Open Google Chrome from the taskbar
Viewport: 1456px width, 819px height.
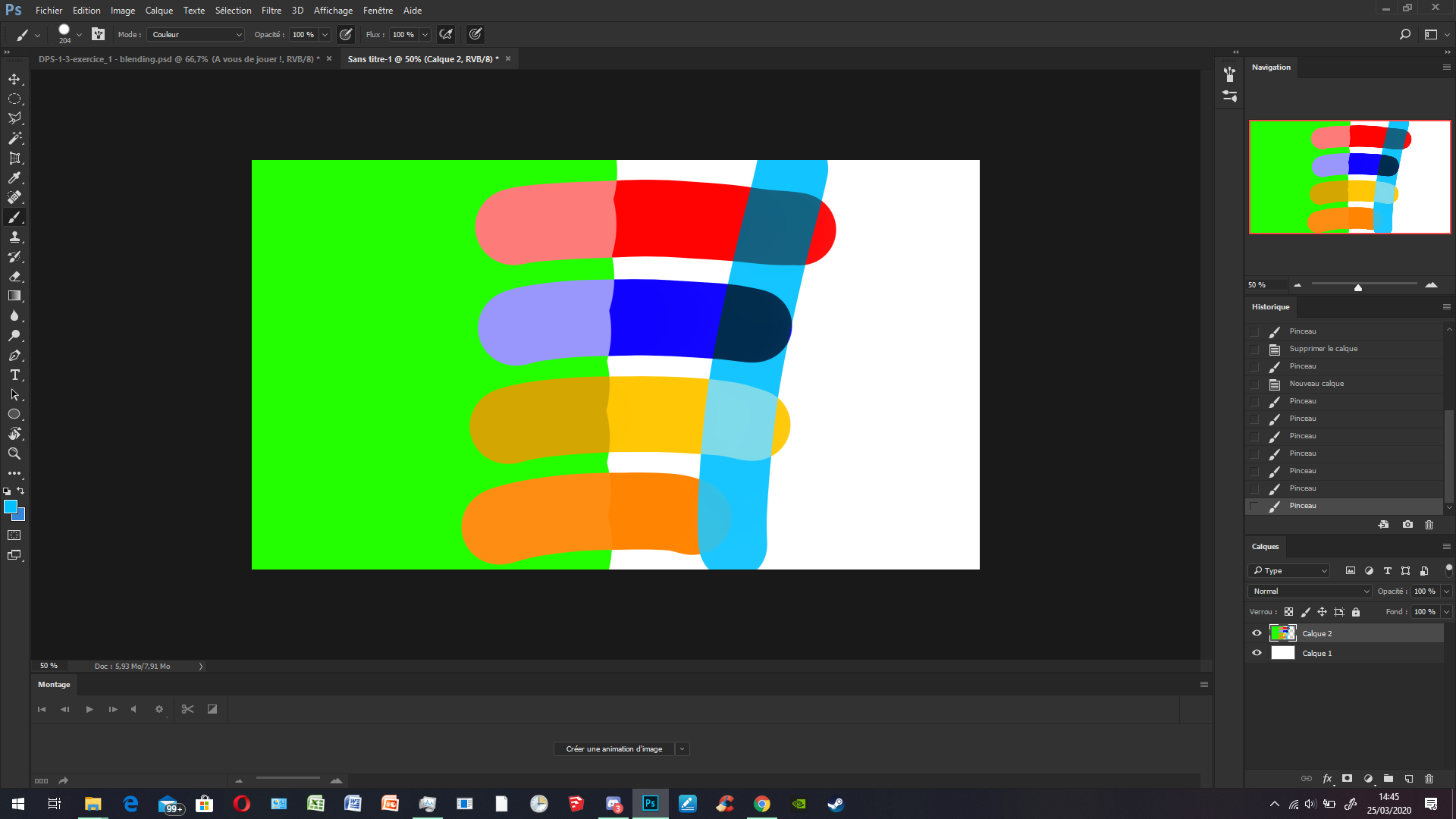[761, 804]
